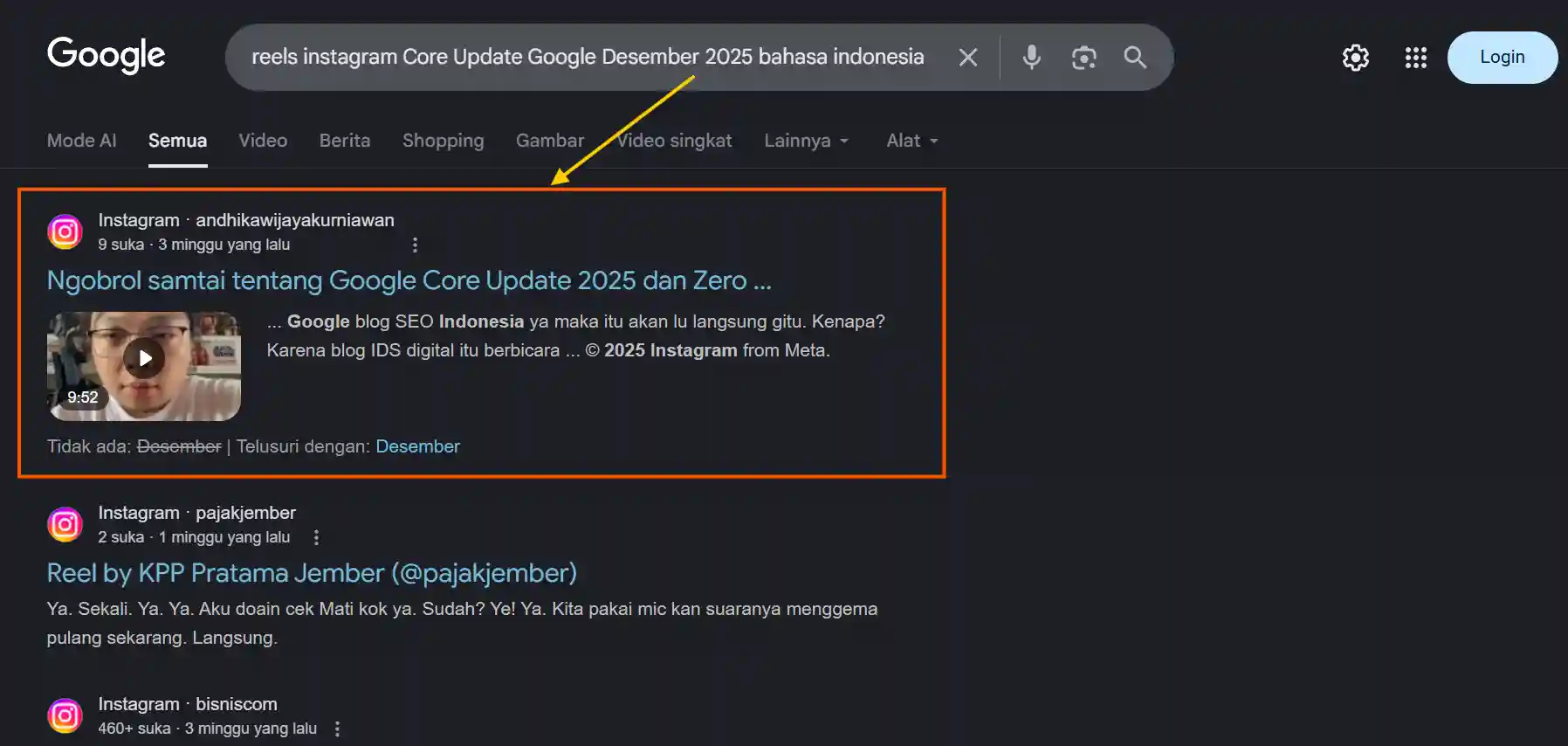Click the text '460+ suka · 3 minggu yang lalu'

point(207,729)
